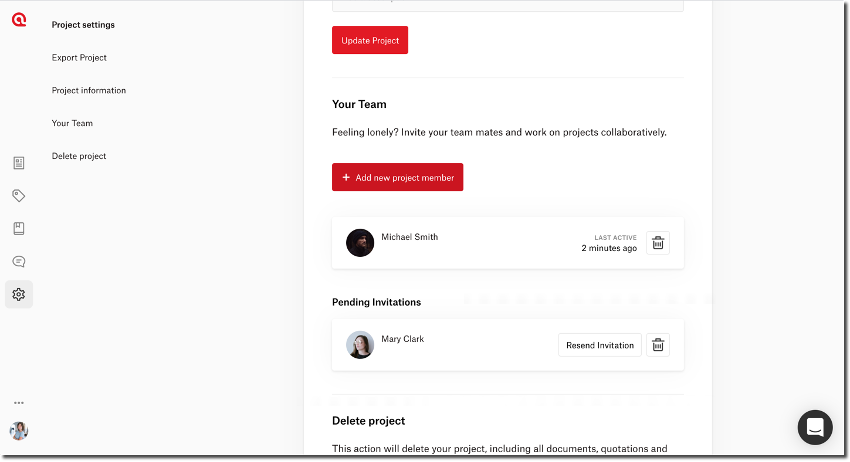The image size is (850, 462).
Task: Open Mary Clark's avatar picture
Action: [360, 345]
